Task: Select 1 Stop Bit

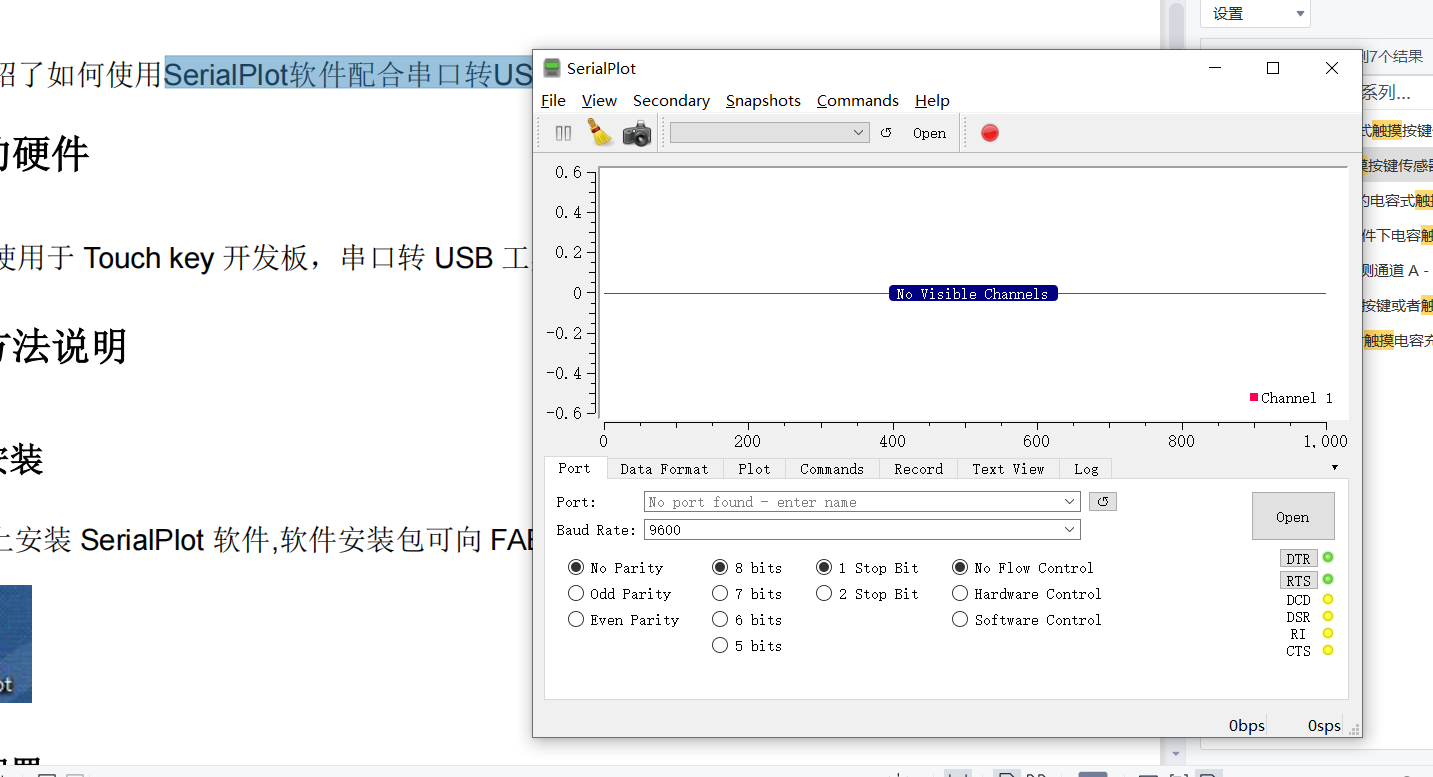Action: click(867, 568)
